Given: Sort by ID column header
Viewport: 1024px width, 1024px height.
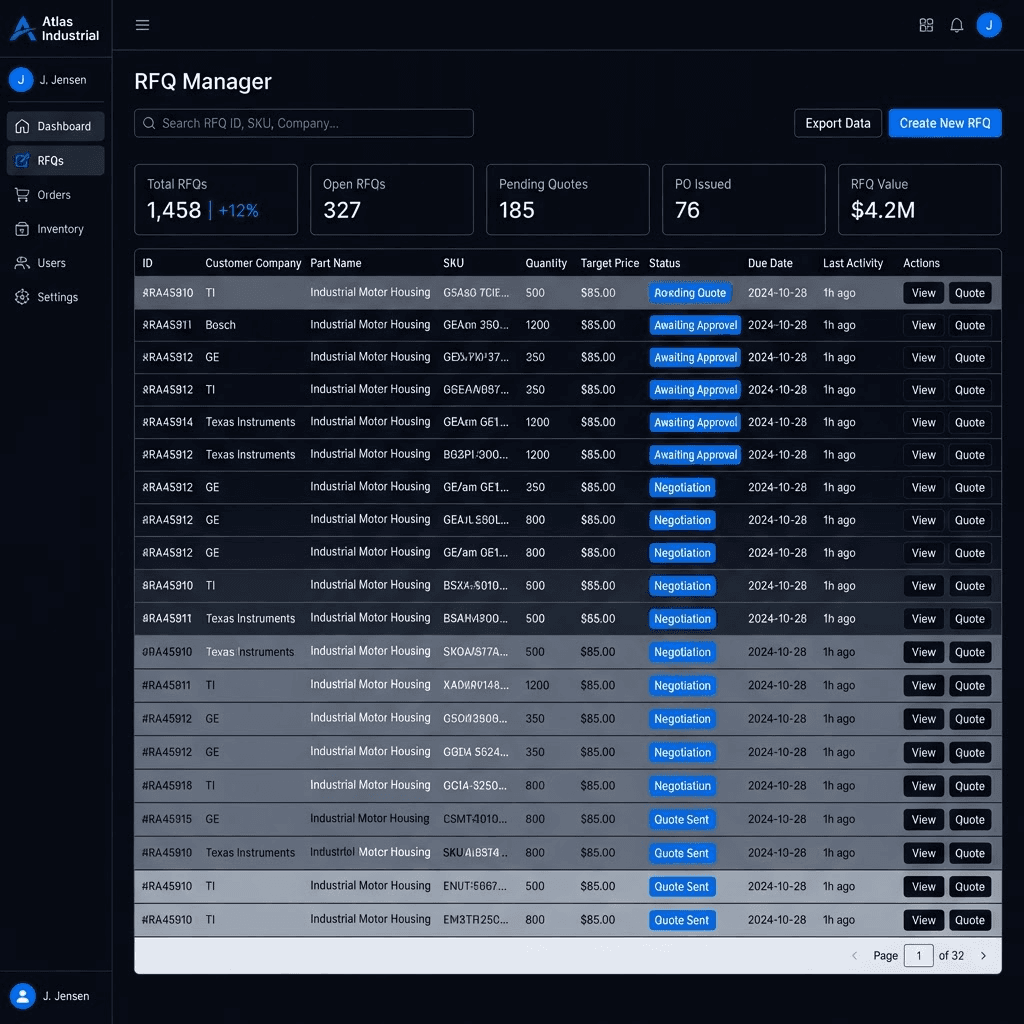Looking at the screenshot, I should click(x=148, y=263).
